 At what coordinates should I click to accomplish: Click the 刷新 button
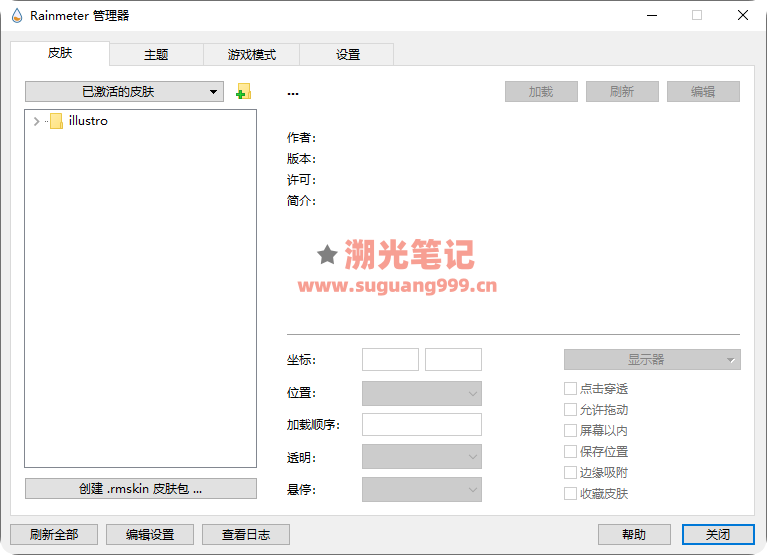(x=622, y=91)
